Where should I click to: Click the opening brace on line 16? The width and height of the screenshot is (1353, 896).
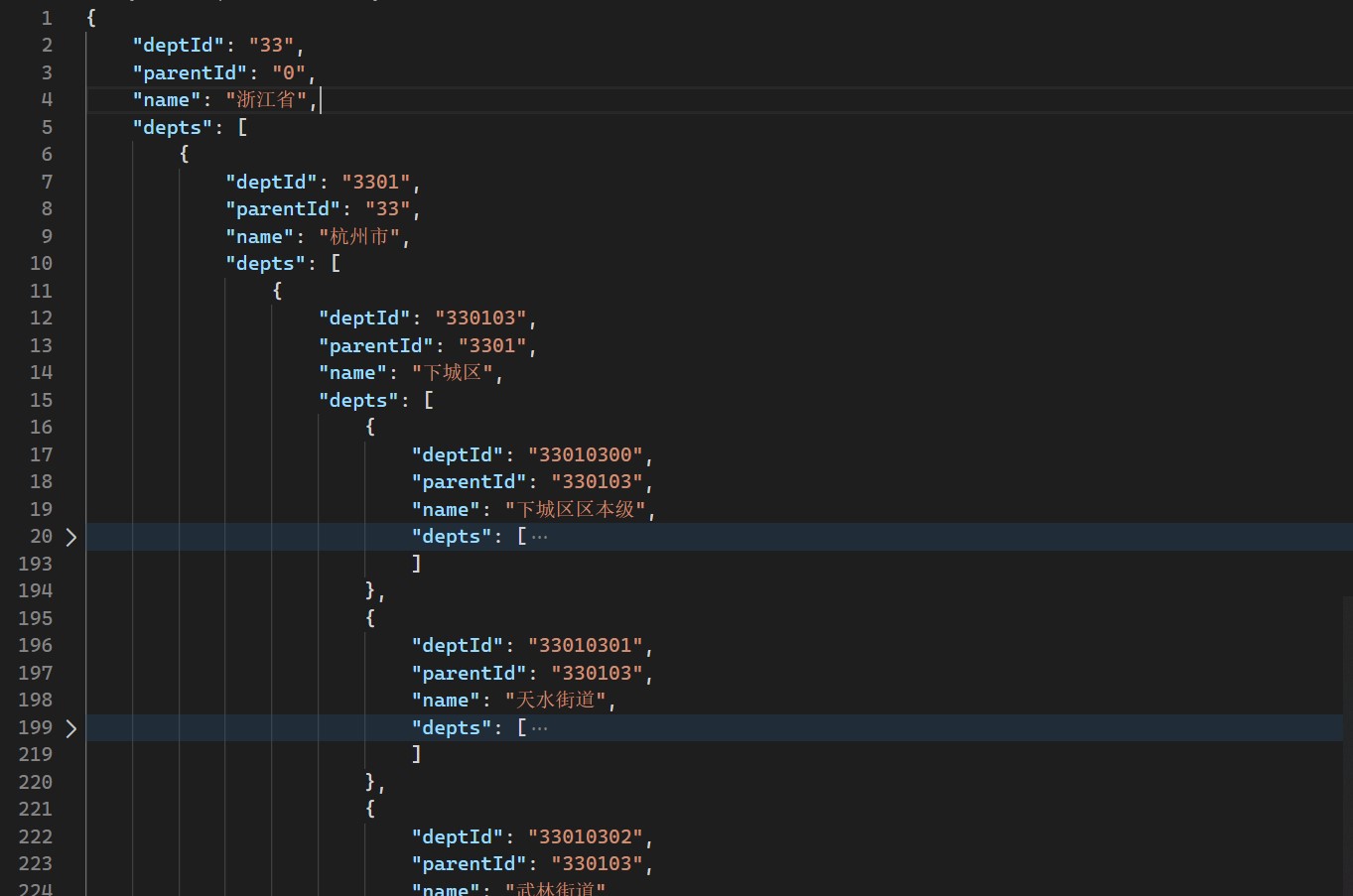coord(370,427)
